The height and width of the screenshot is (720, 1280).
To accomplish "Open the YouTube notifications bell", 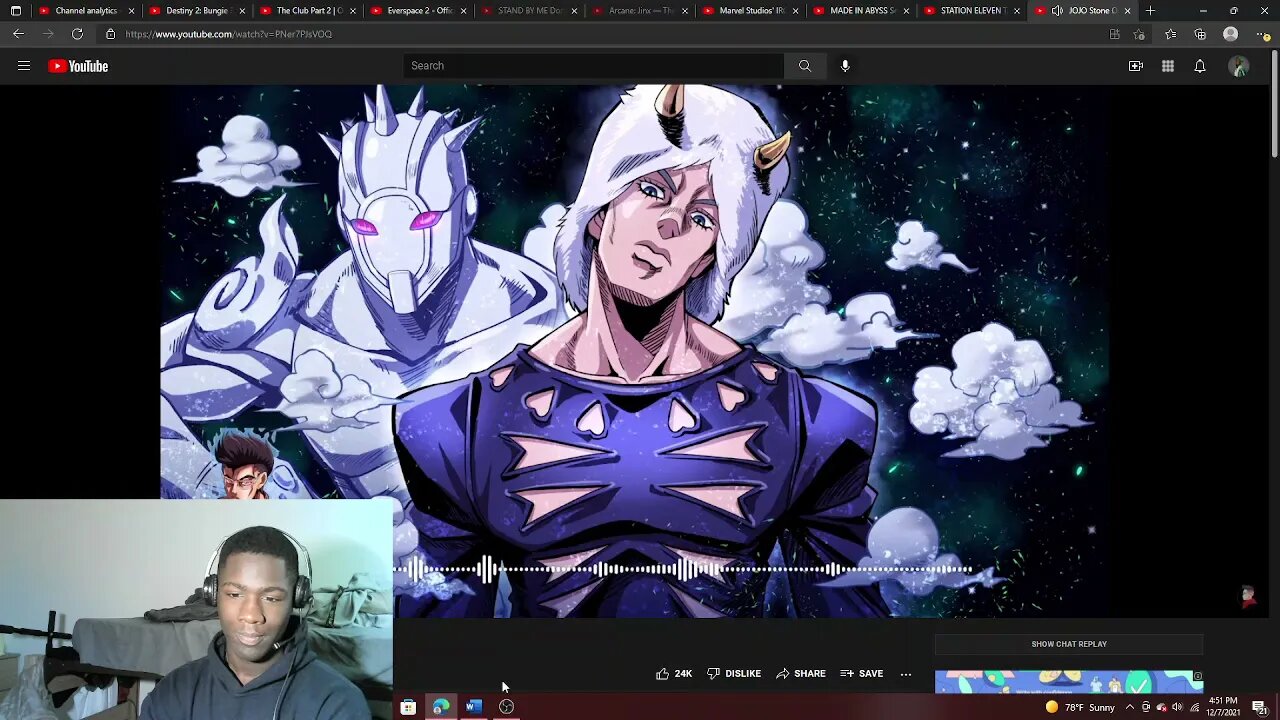I will (x=1200, y=66).
